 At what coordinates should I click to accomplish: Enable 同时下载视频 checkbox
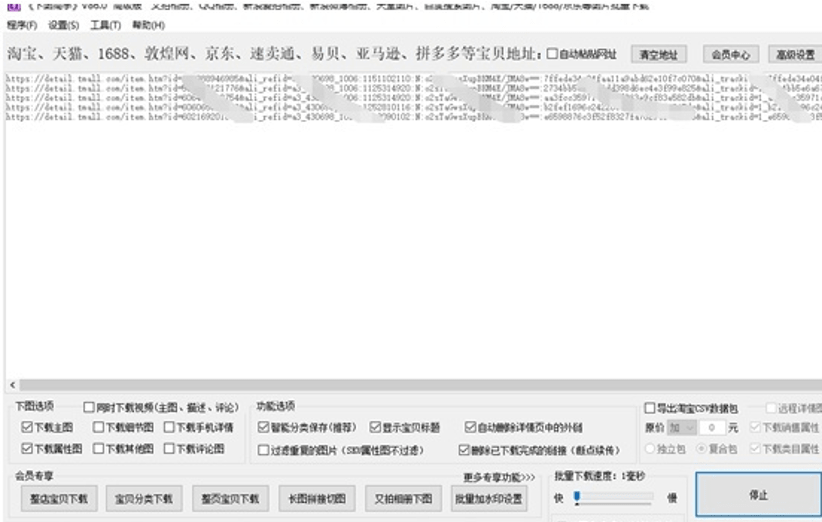point(89,407)
